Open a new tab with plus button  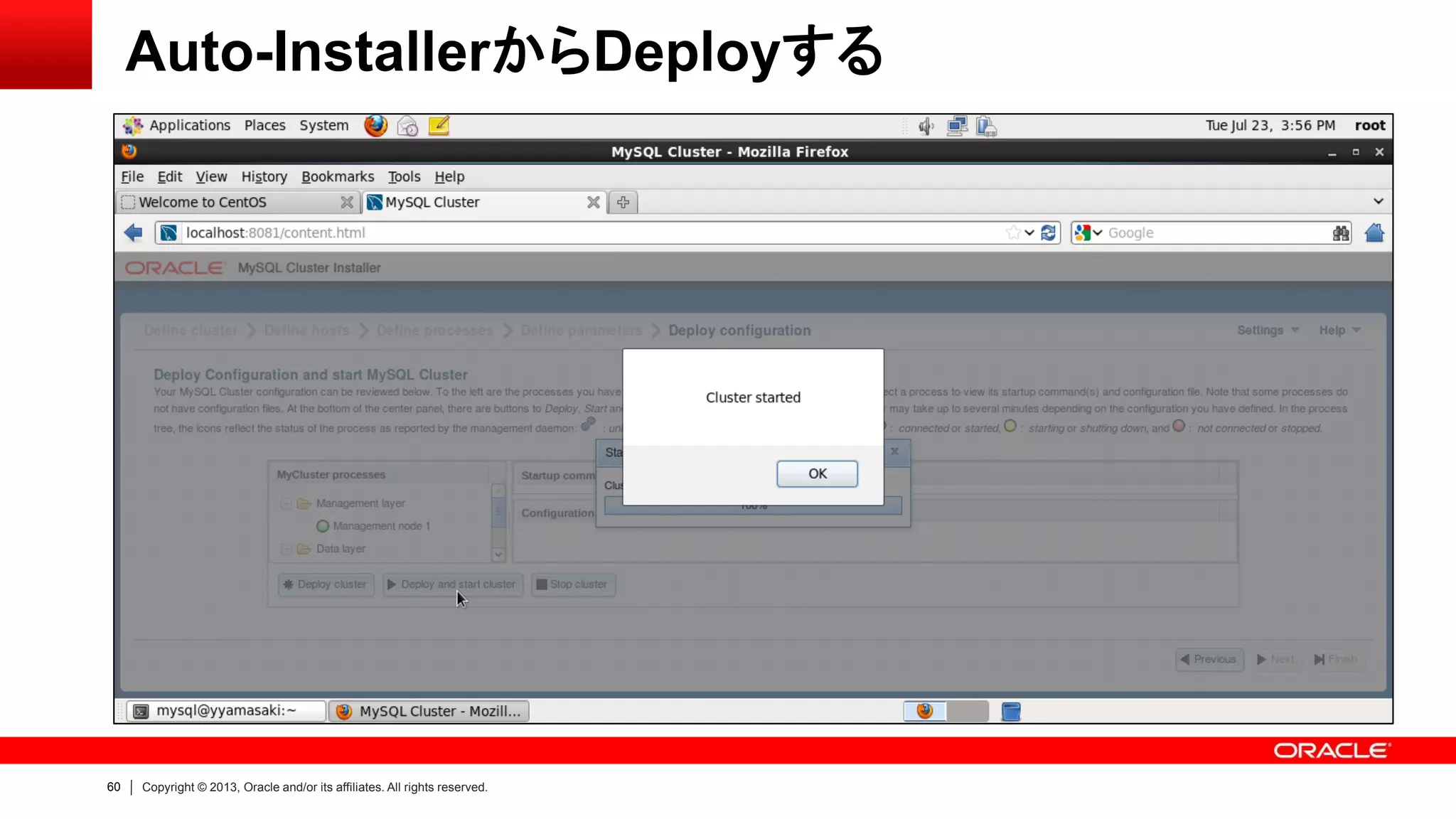623,203
